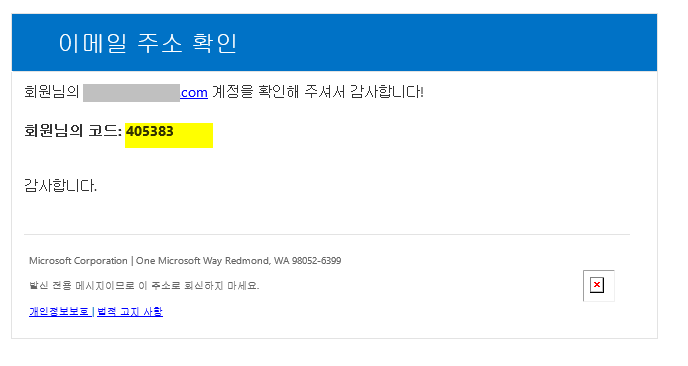688x366 pixels.
Task: Open the 법적 고지 사항 legal link
Action: [x=130, y=312]
